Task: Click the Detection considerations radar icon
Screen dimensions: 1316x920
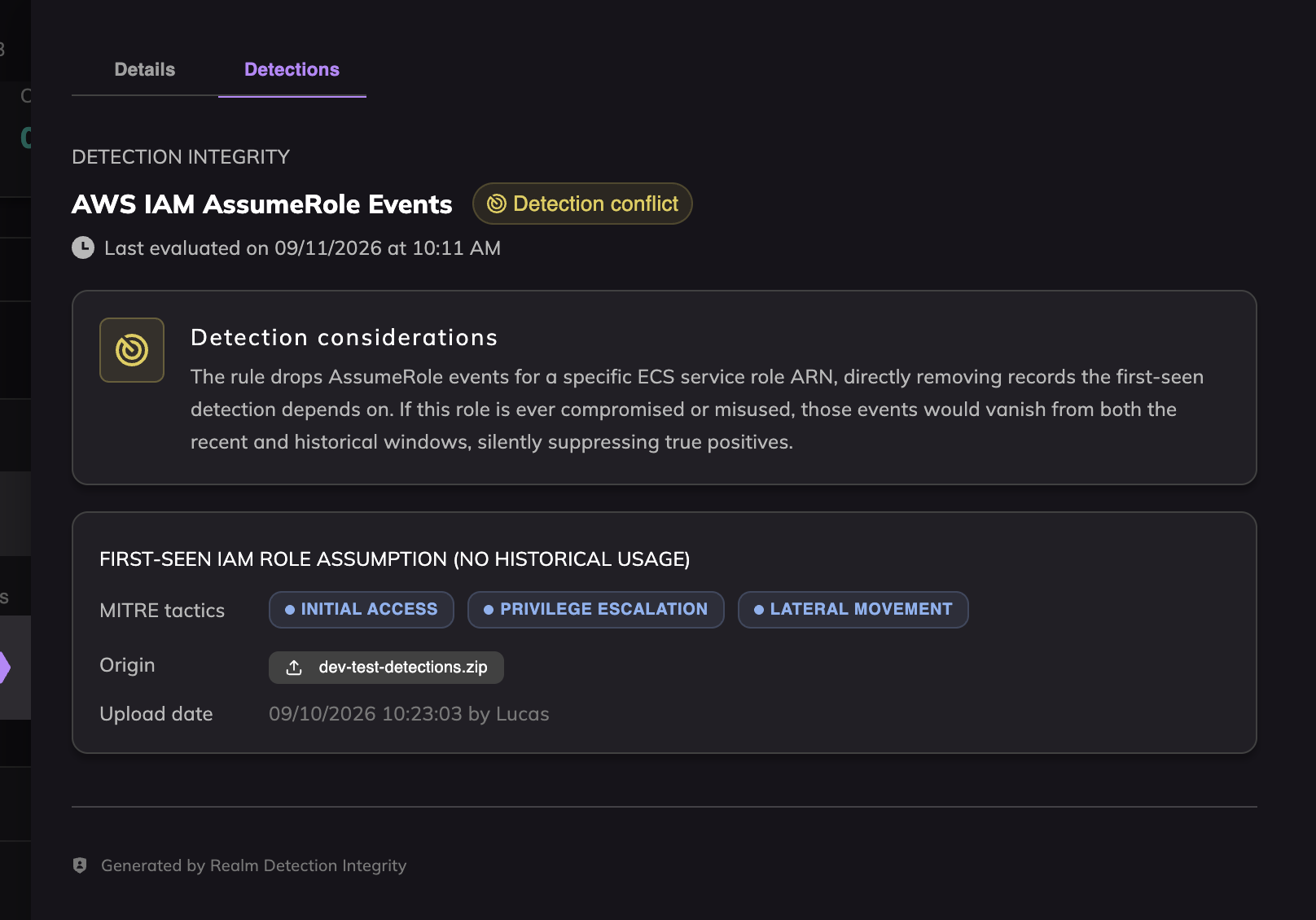Action: [132, 350]
